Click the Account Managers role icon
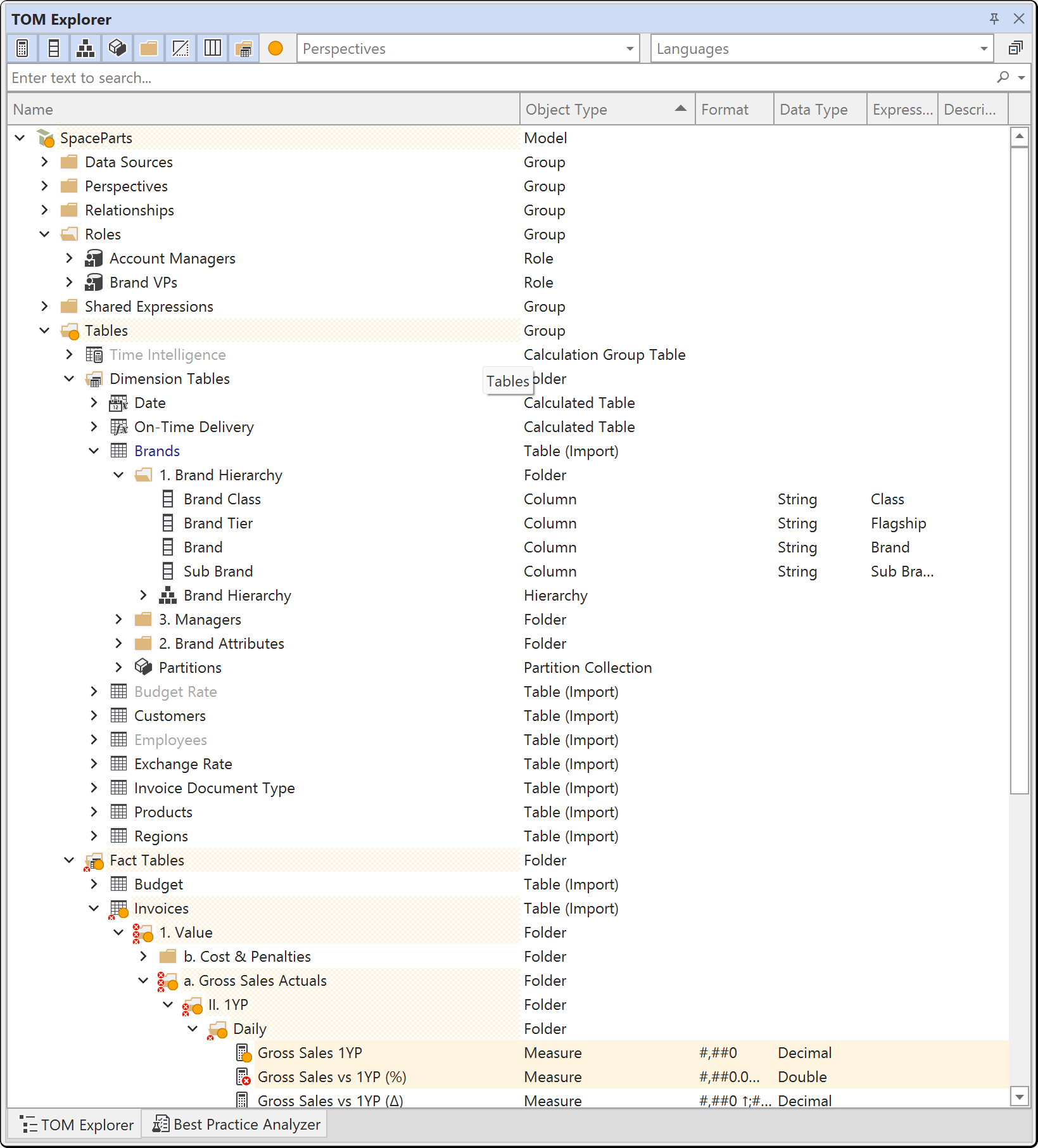This screenshot has height=1148, width=1038. click(94, 258)
